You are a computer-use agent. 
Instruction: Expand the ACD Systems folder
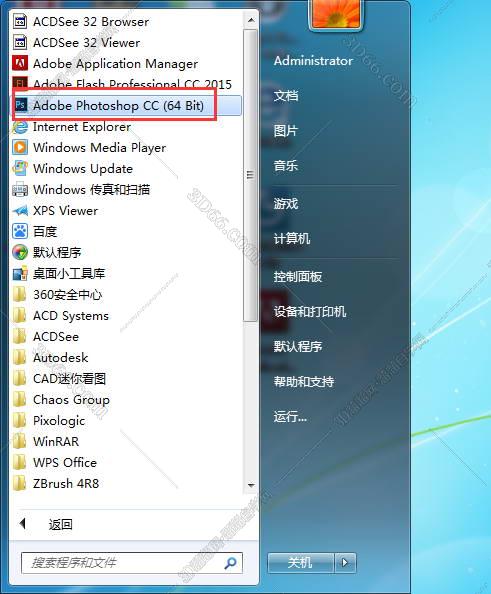coord(61,316)
